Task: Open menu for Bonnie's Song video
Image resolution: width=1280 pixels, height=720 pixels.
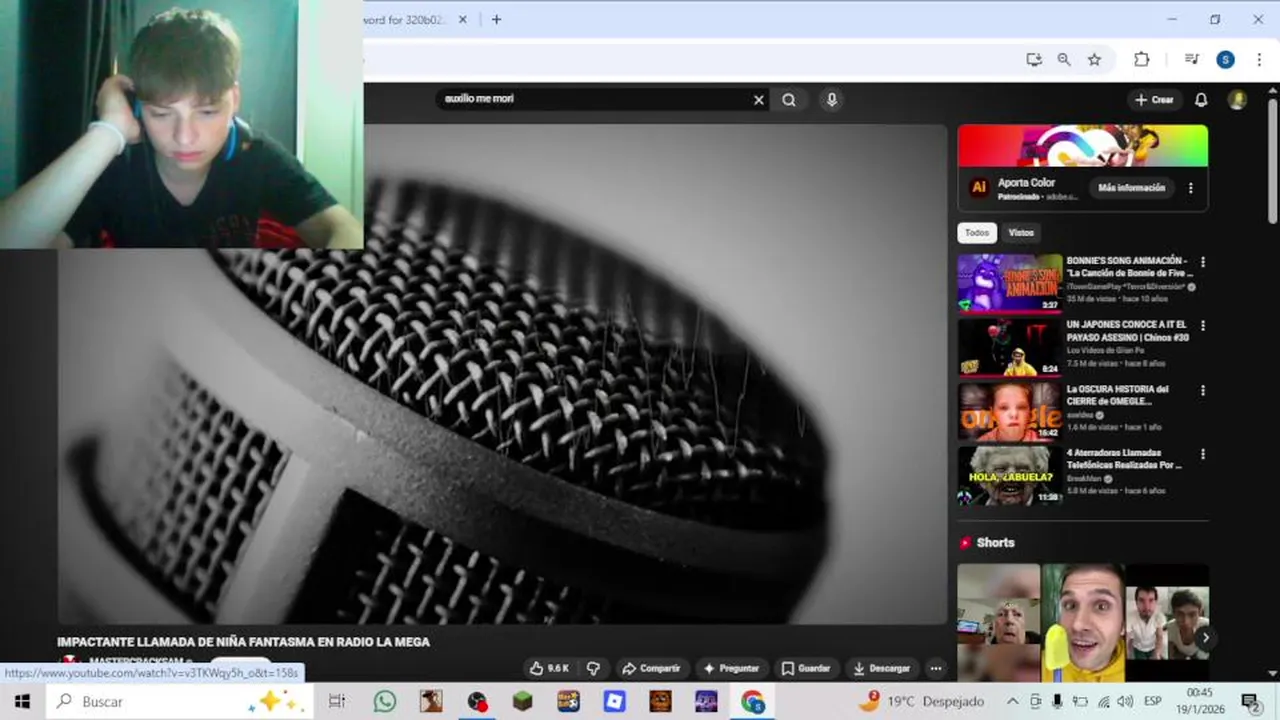Action: (1203, 262)
